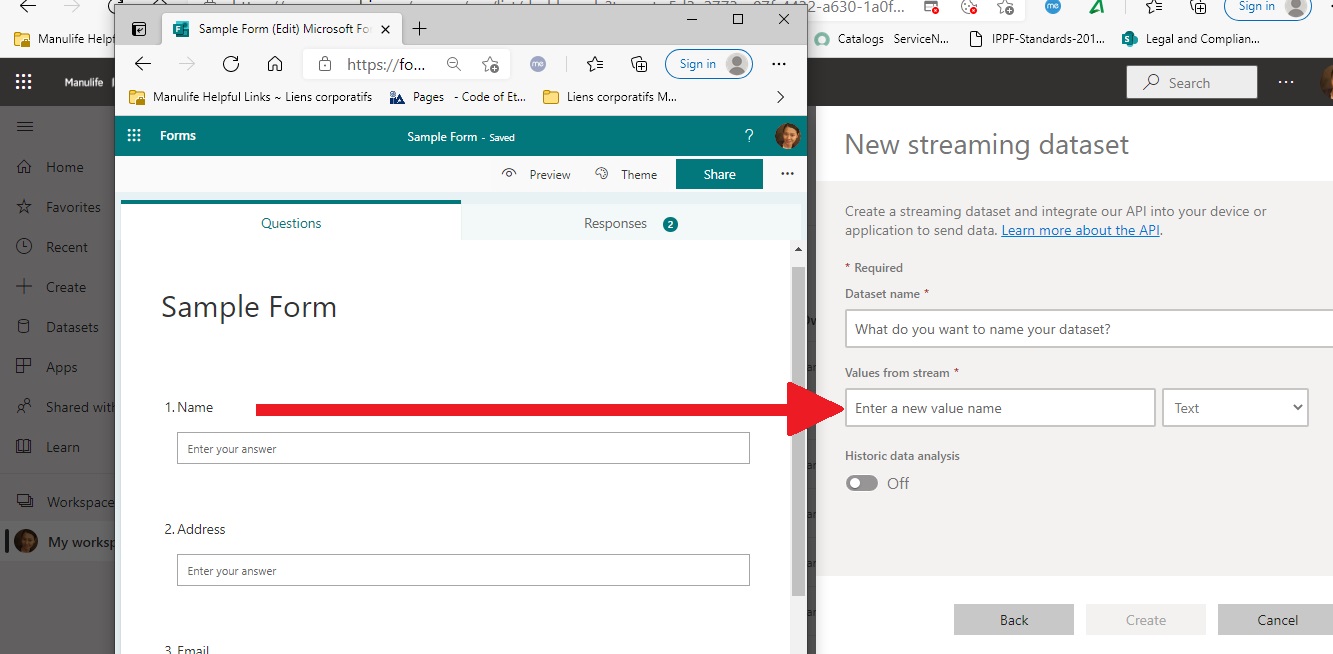
Task: Switch to the Questions tab
Action: [290, 223]
